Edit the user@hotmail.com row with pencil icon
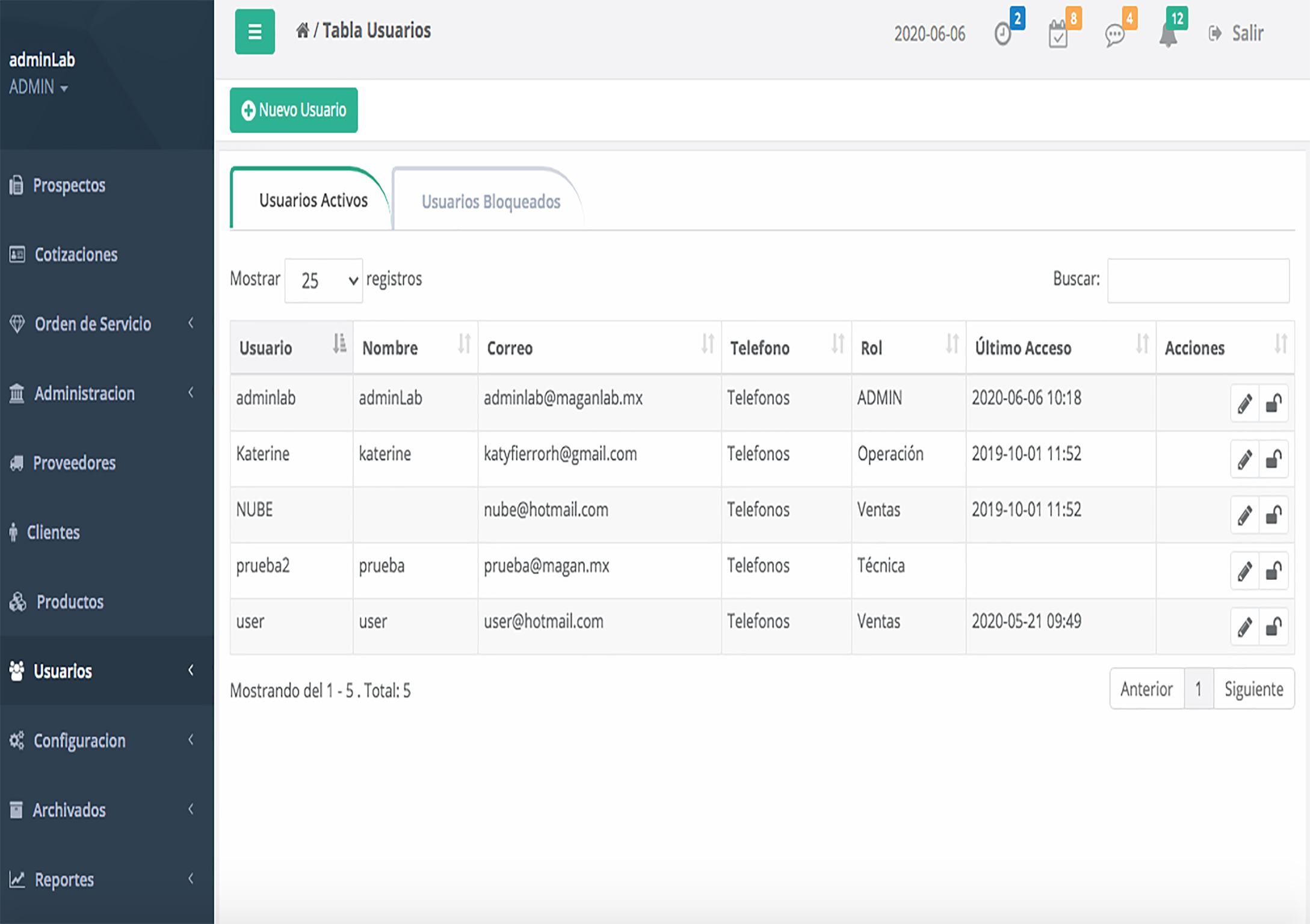 [1244, 627]
